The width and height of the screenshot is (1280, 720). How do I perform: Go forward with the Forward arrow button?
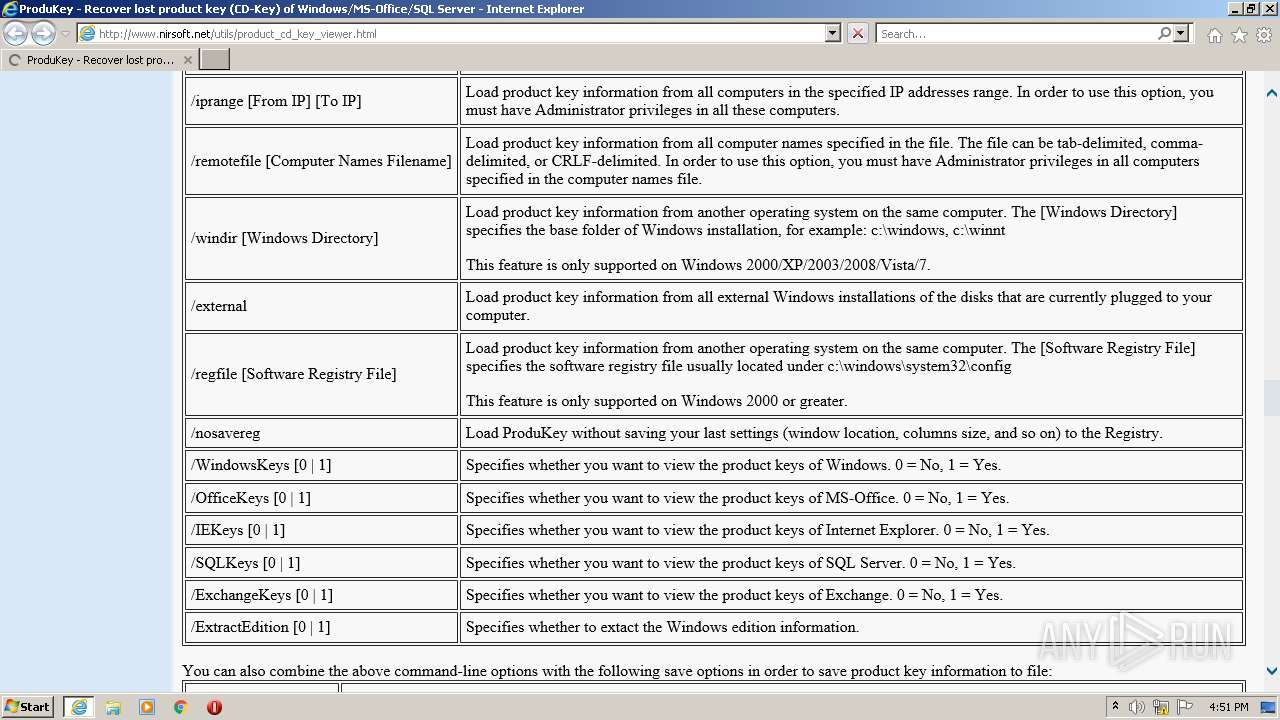(x=43, y=34)
